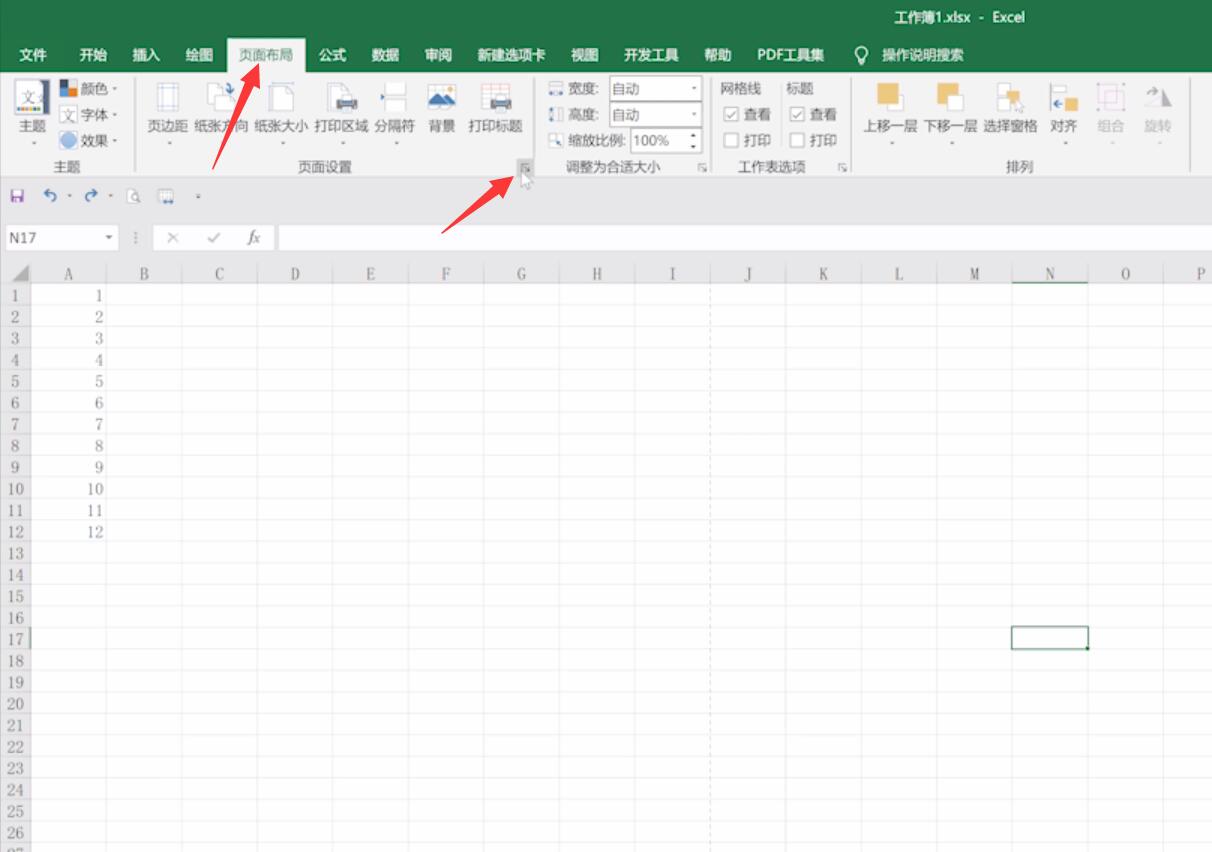This screenshot has width=1212, height=852.
Task: Open the Undo history dropdown arrow
Action: 70,196
